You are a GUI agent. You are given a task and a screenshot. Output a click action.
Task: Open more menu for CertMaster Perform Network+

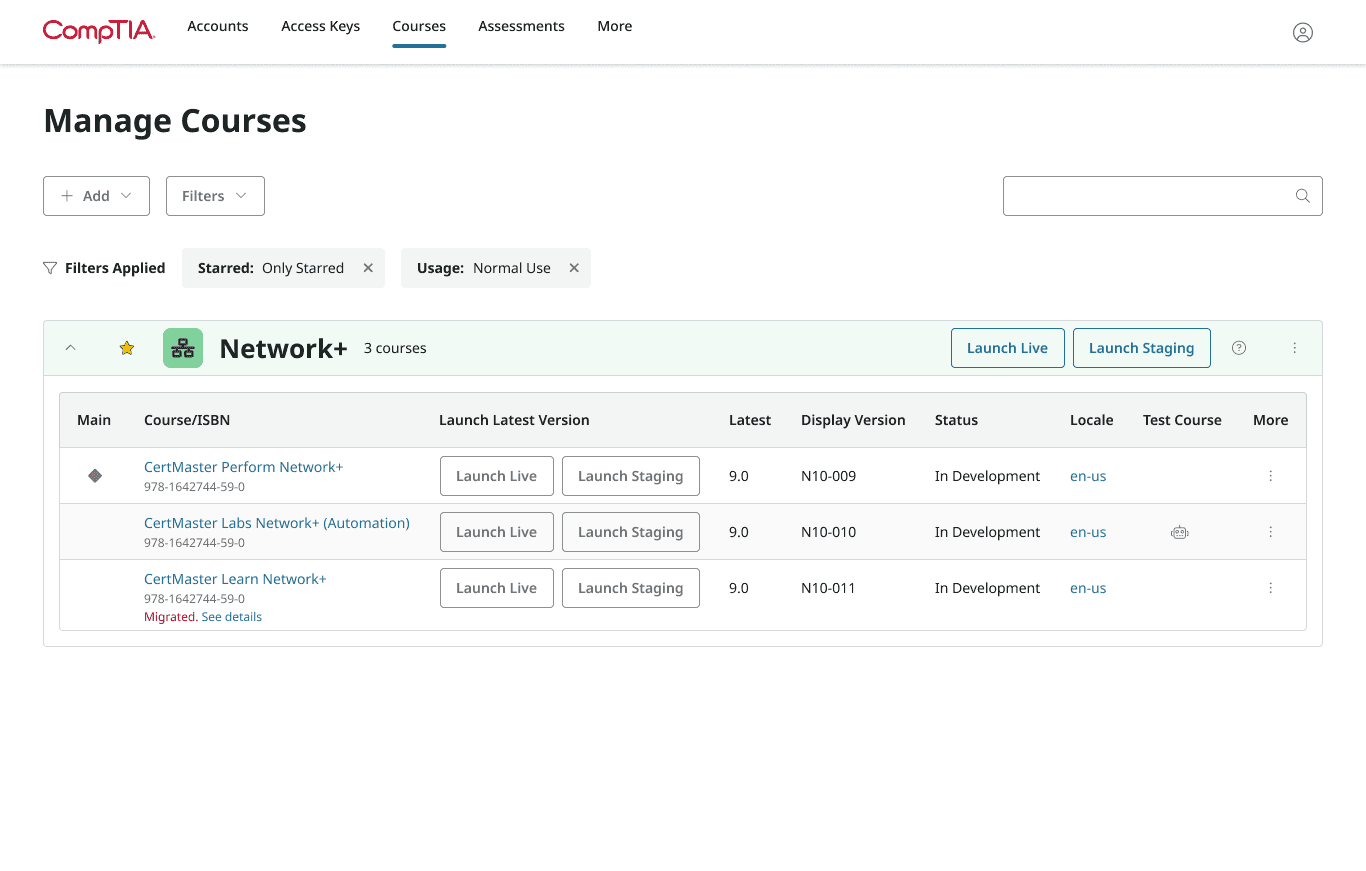[1270, 476]
